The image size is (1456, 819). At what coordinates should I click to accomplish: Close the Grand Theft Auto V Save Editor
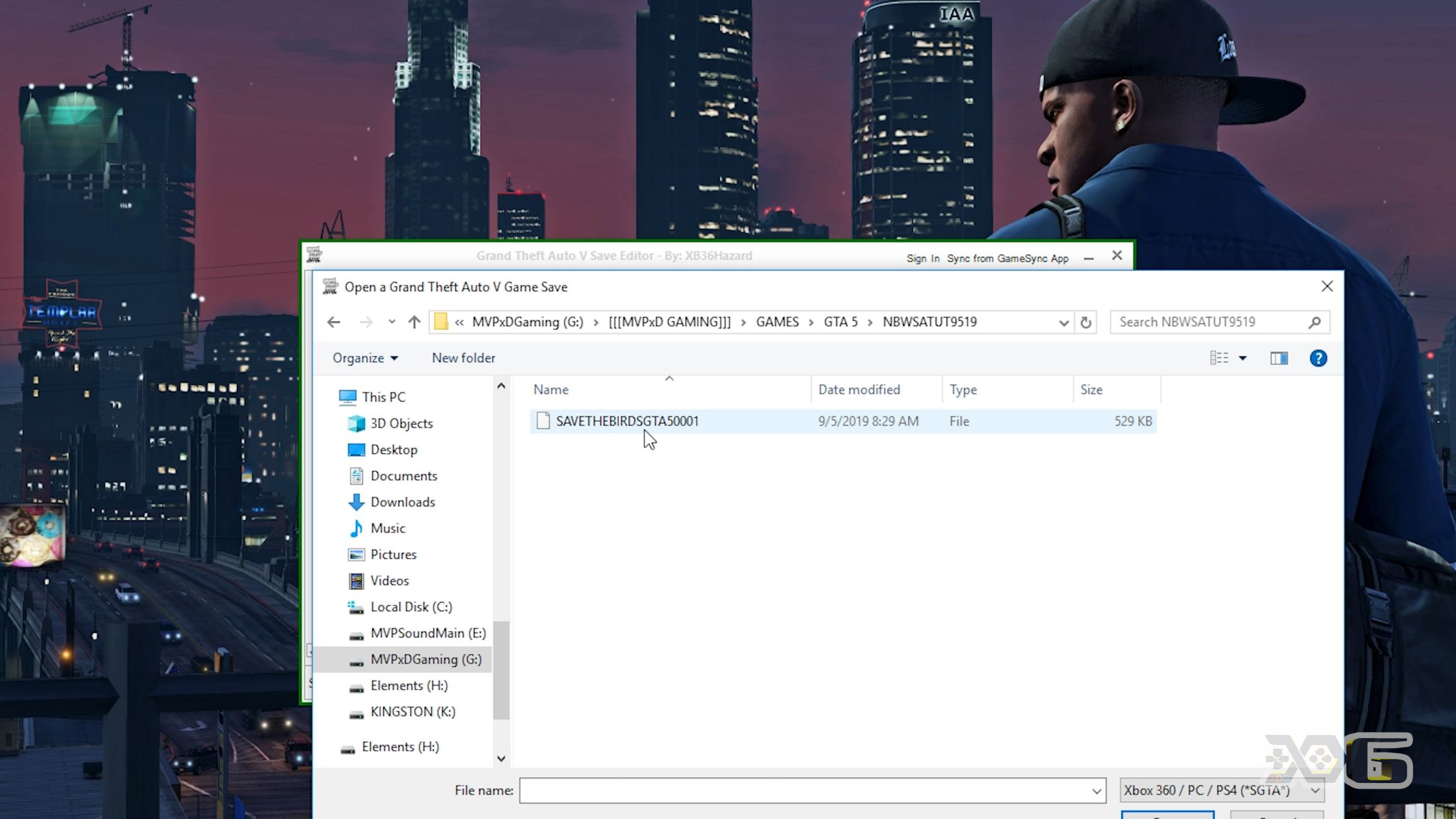tap(1117, 255)
